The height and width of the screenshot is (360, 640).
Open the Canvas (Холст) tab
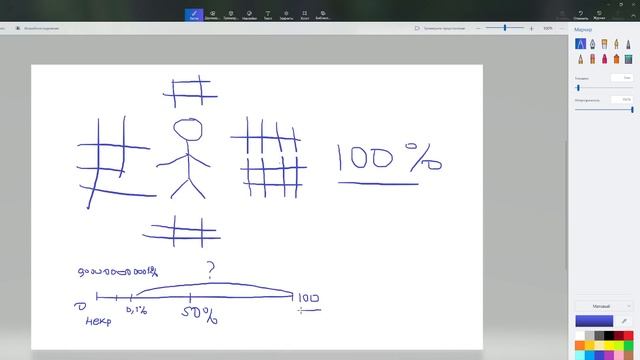[304, 15]
